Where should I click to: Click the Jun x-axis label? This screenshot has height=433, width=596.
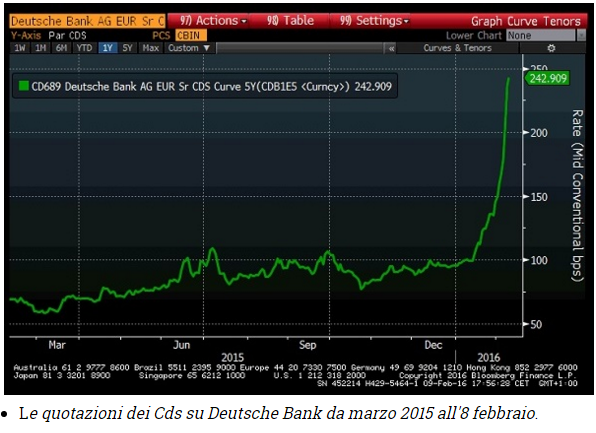tap(181, 345)
